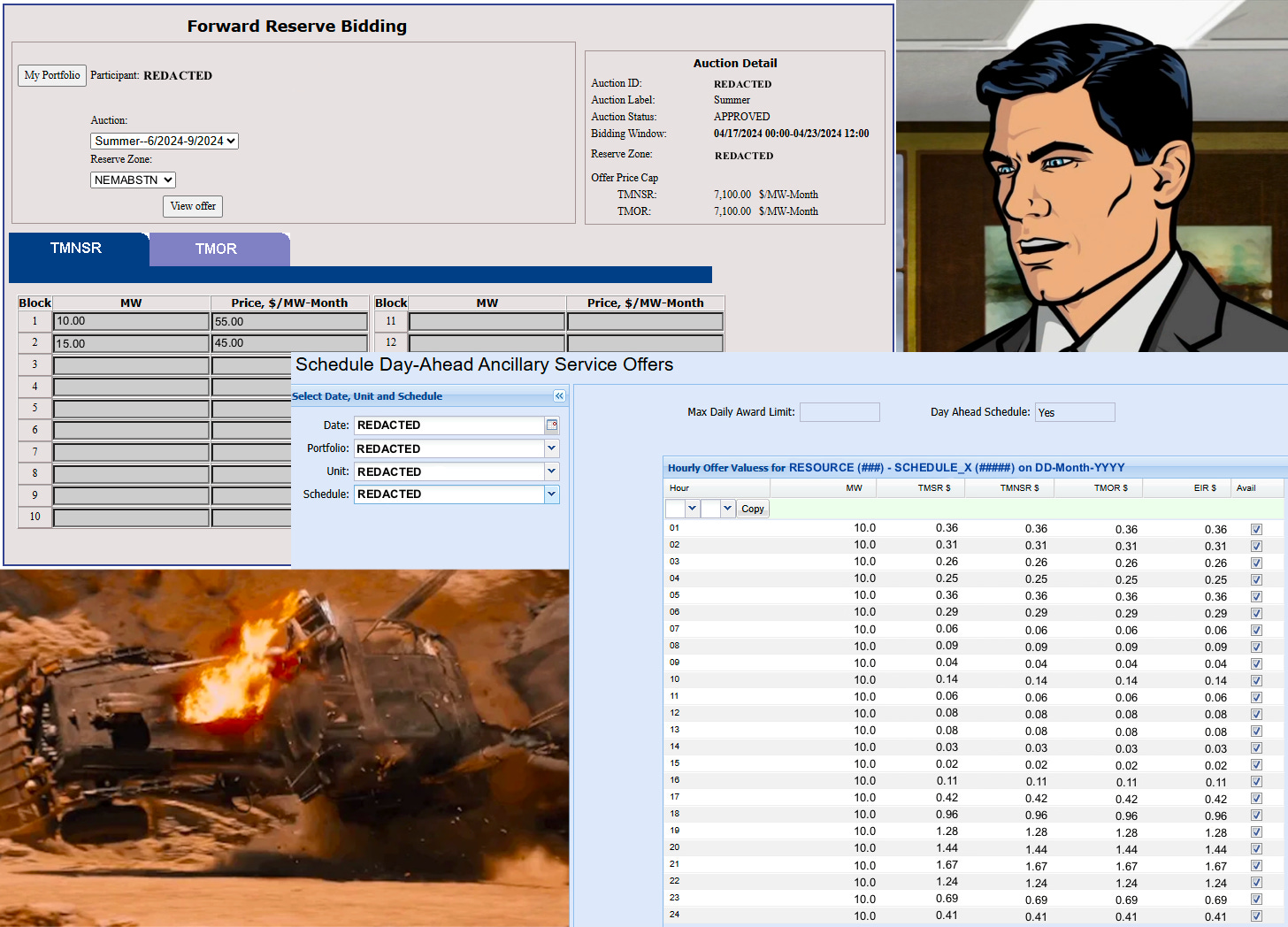
Task: Toggle Avail checkbox for hour 24
Action: tap(1256, 916)
